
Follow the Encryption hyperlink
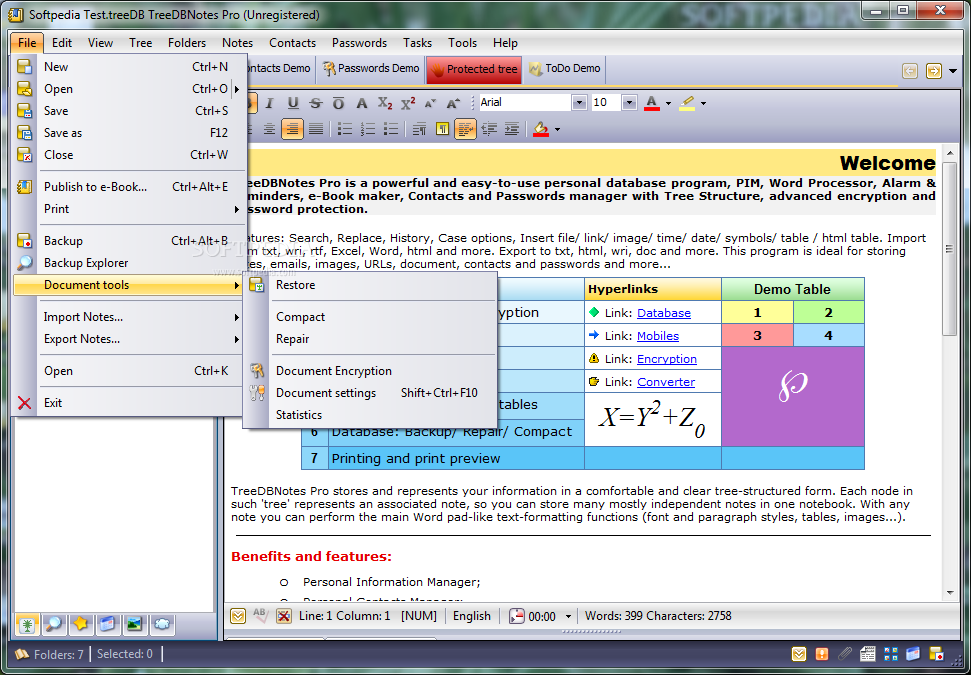[667, 359]
